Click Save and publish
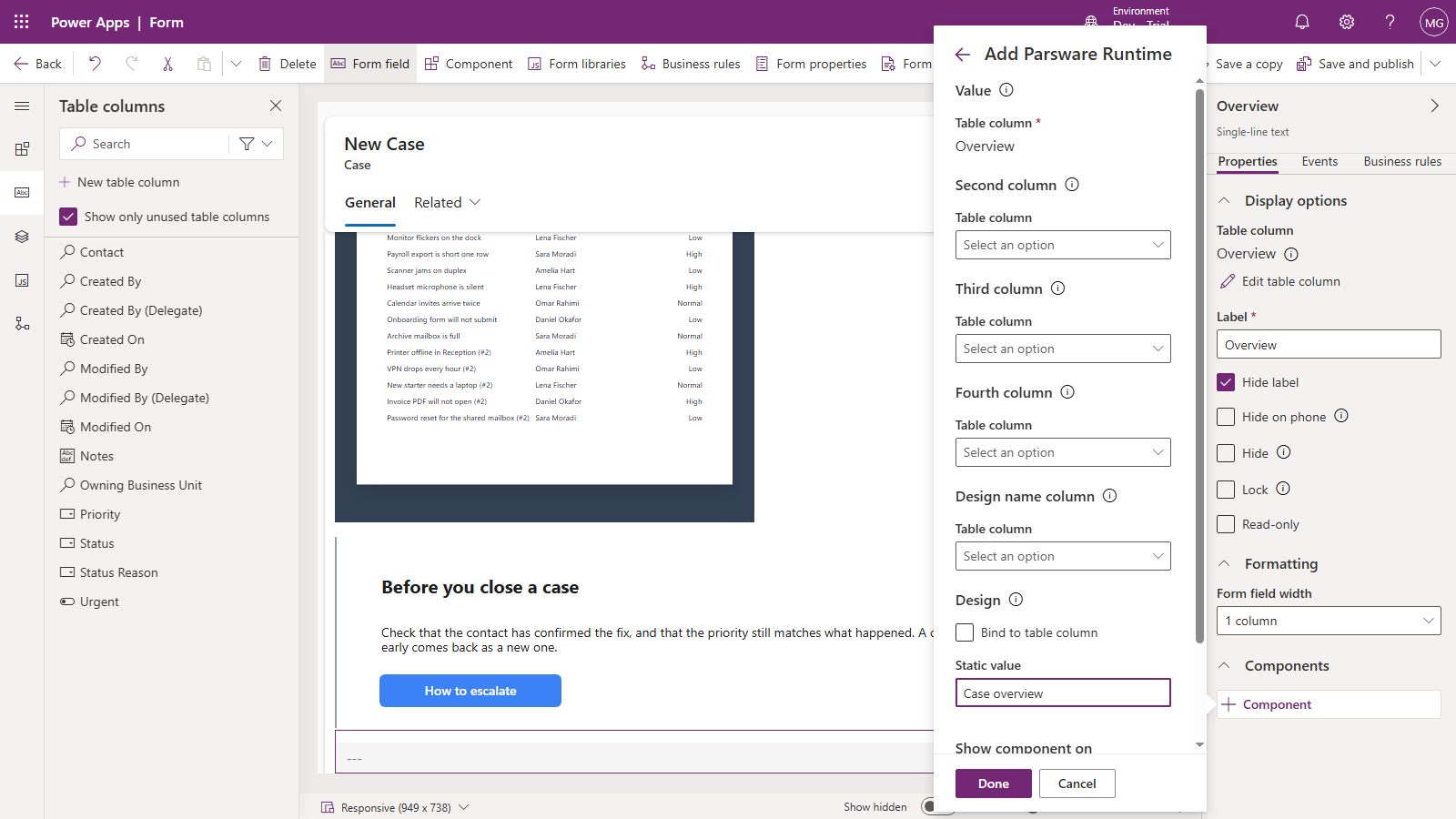The image size is (1456, 819). tap(1356, 64)
